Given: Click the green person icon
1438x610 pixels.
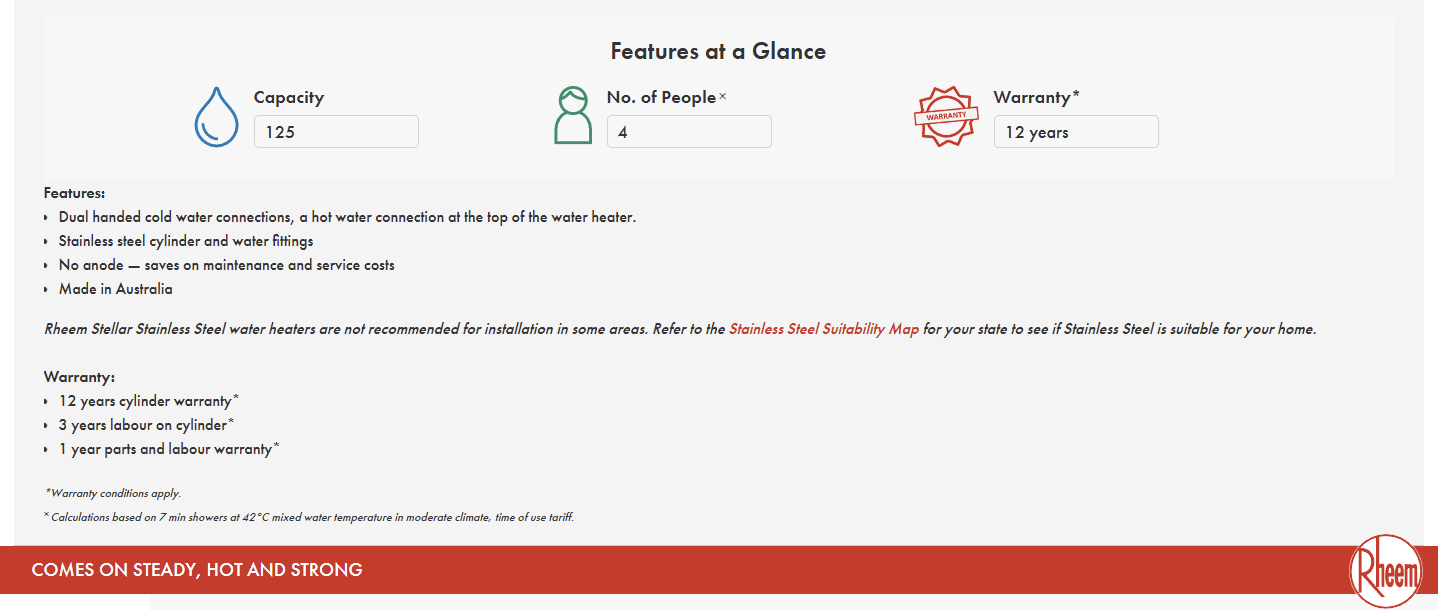Looking at the screenshot, I should click(x=573, y=116).
